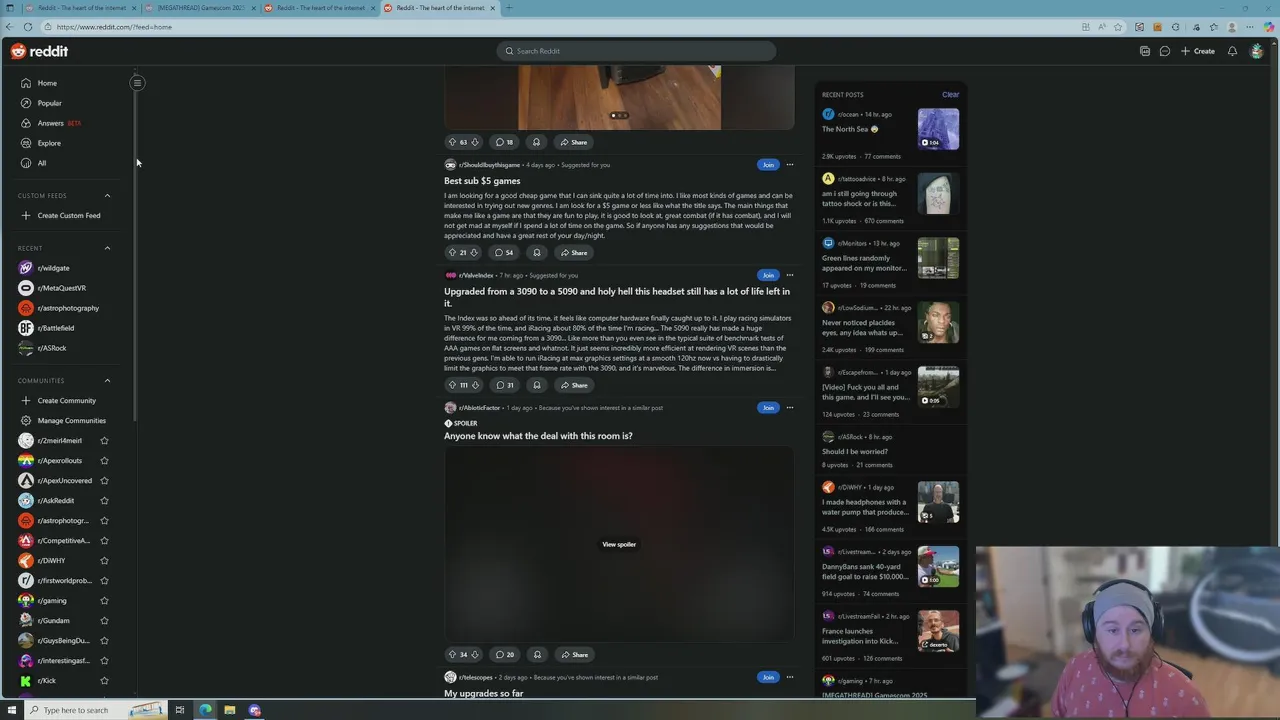Join r/AbioticFactor
The height and width of the screenshot is (720, 1280).
pyautogui.click(x=768, y=407)
